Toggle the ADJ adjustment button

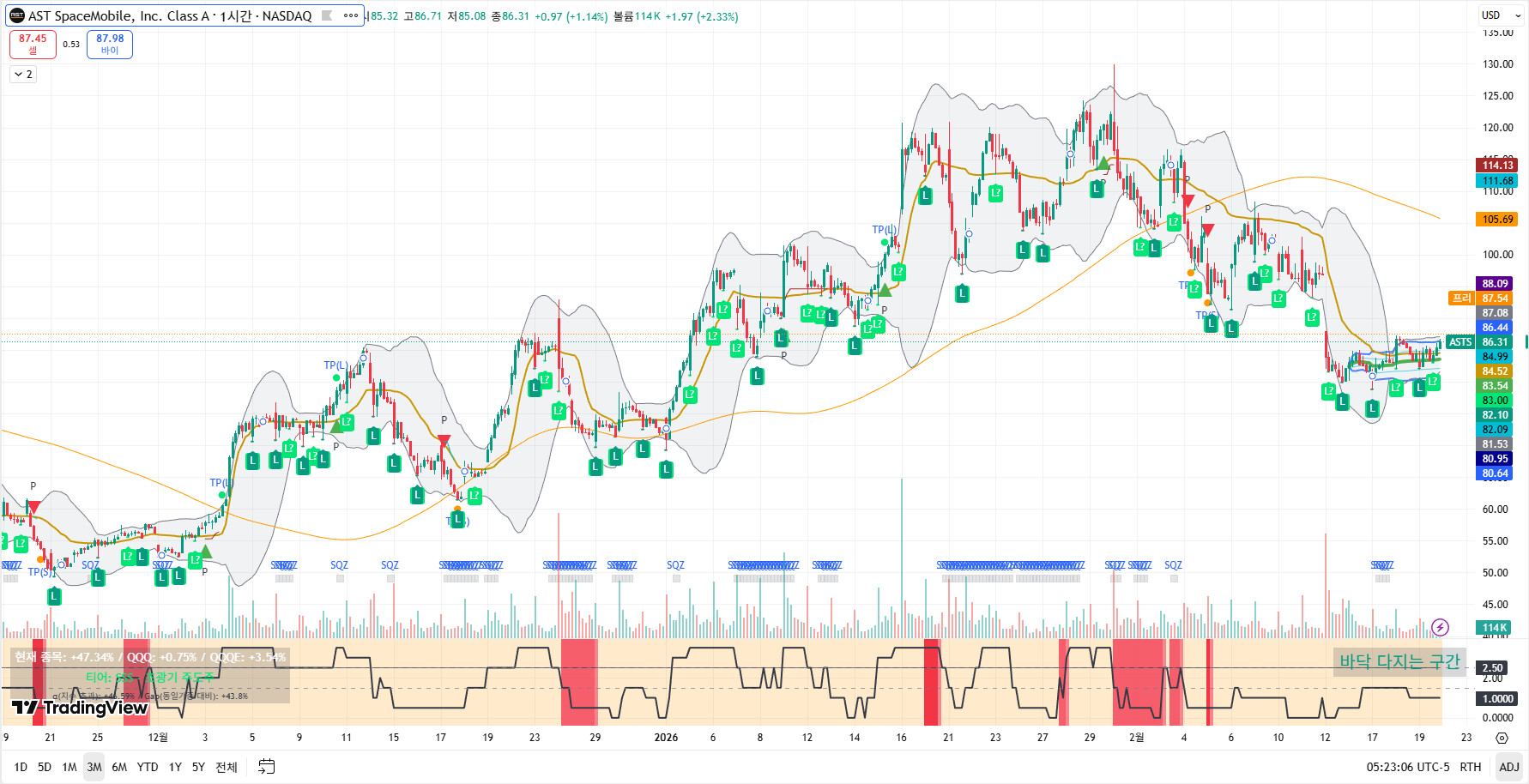pos(1508,767)
